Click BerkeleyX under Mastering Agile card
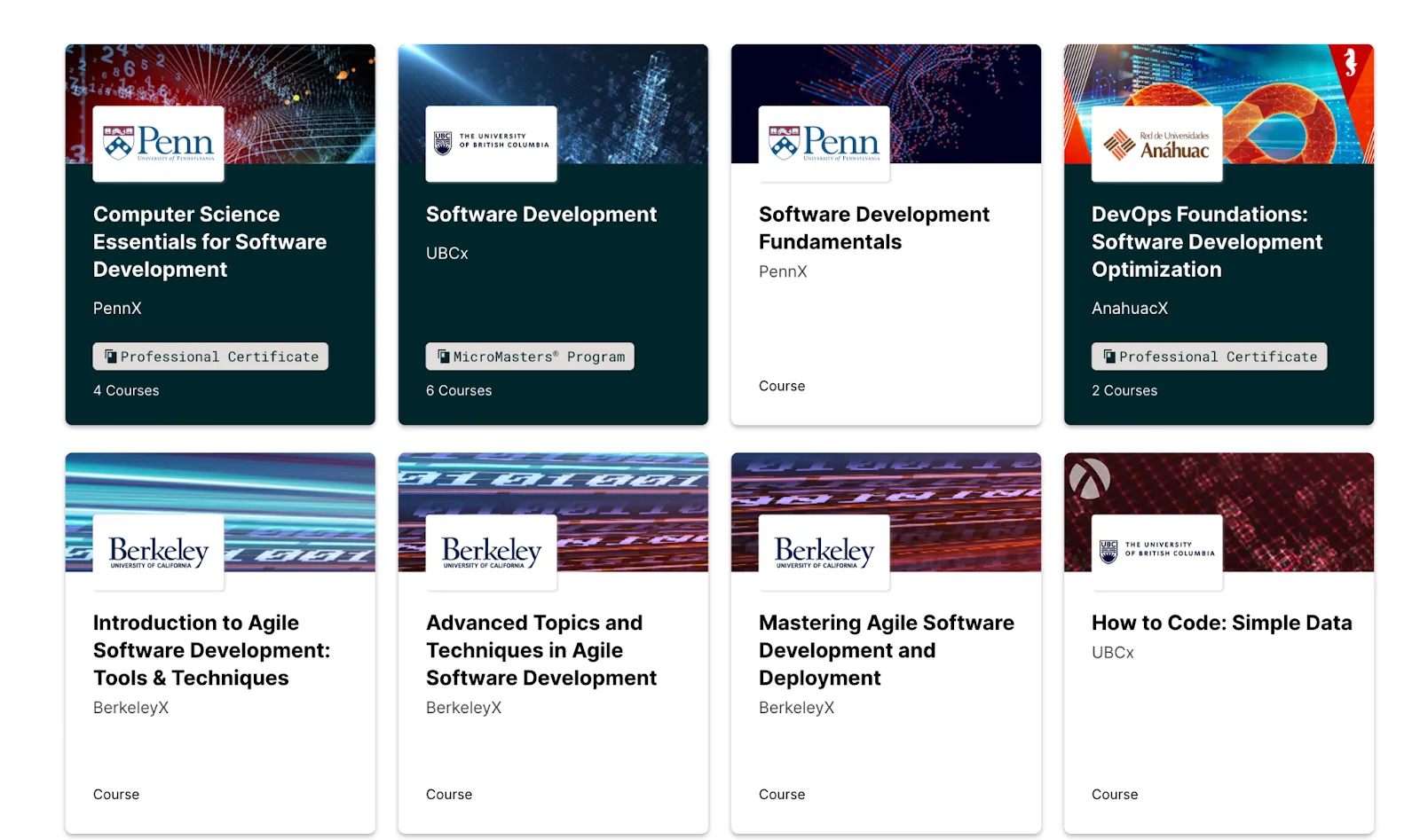The height and width of the screenshot is (840, 1420). (x=796, y=708)
